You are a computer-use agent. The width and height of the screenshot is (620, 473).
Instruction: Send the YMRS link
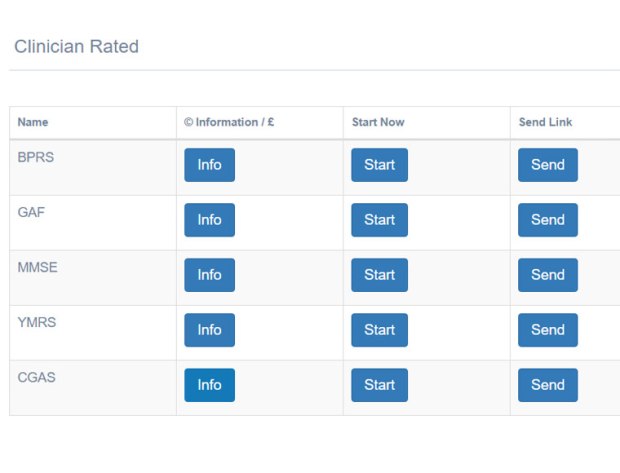(547, 330)
